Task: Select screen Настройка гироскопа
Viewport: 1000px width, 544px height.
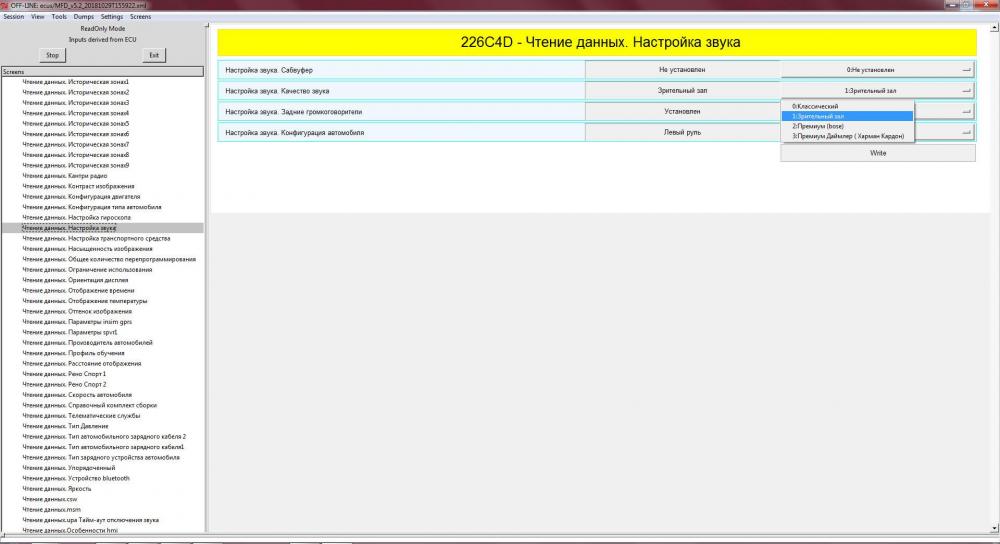Action: (x=77, y=217)
